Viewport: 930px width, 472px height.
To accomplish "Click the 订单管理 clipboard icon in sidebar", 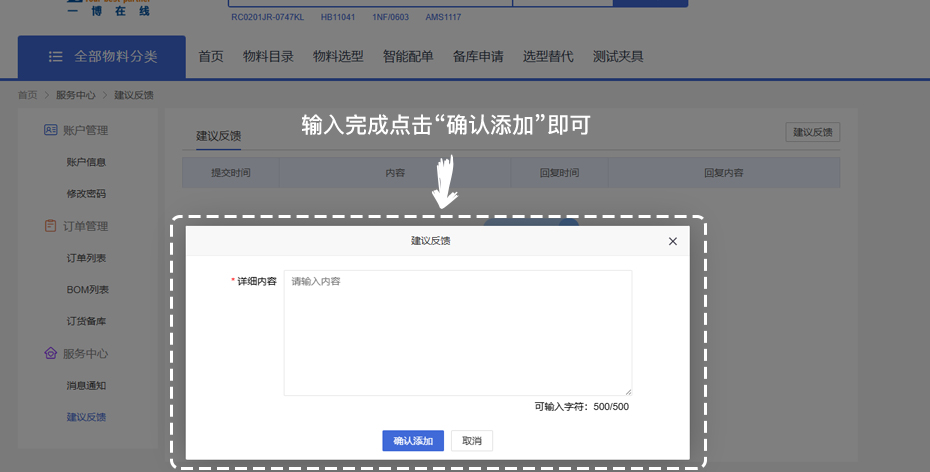I will coord(50,226).
